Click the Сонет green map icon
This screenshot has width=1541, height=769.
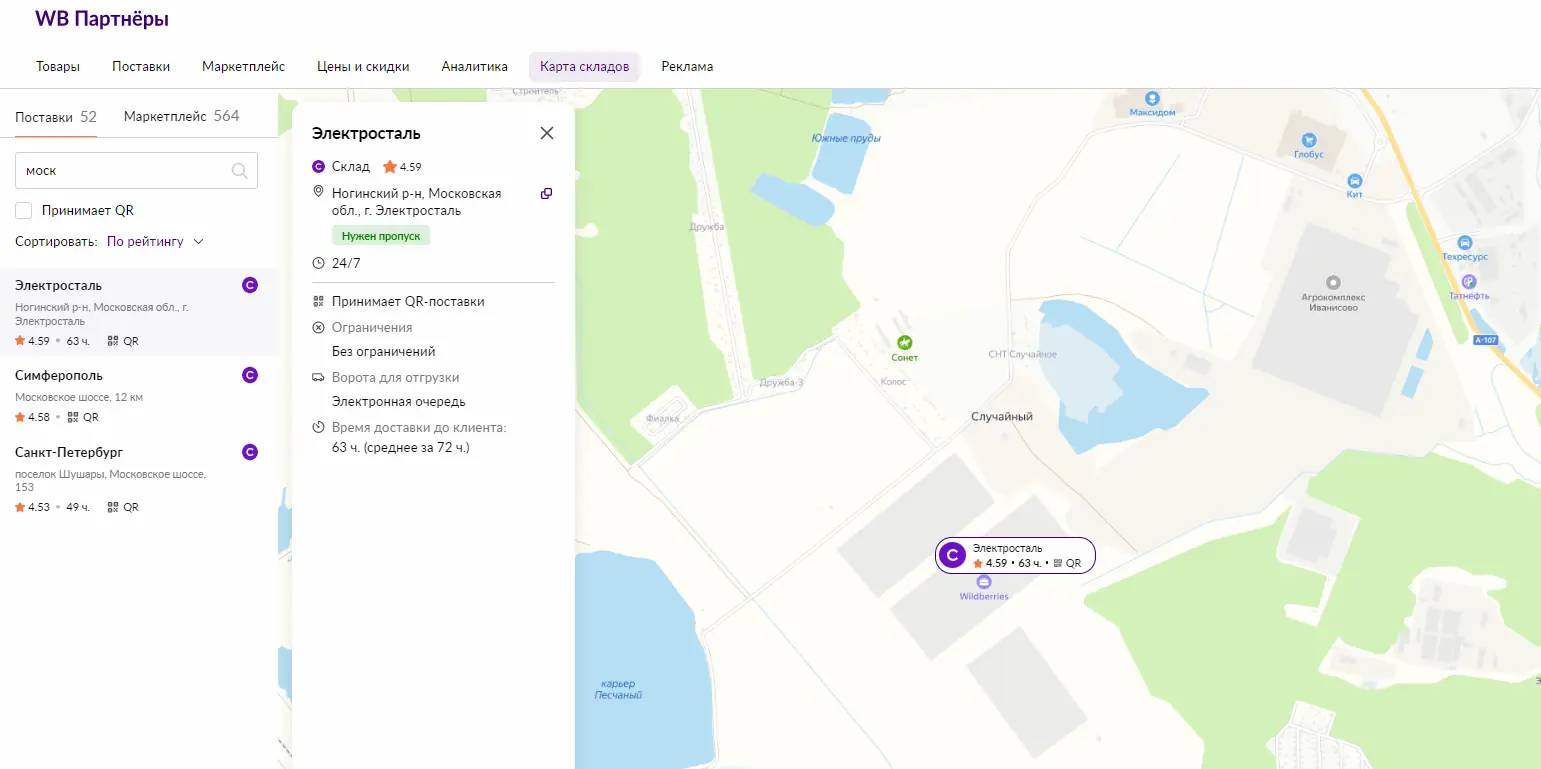(x=904, y=342)
